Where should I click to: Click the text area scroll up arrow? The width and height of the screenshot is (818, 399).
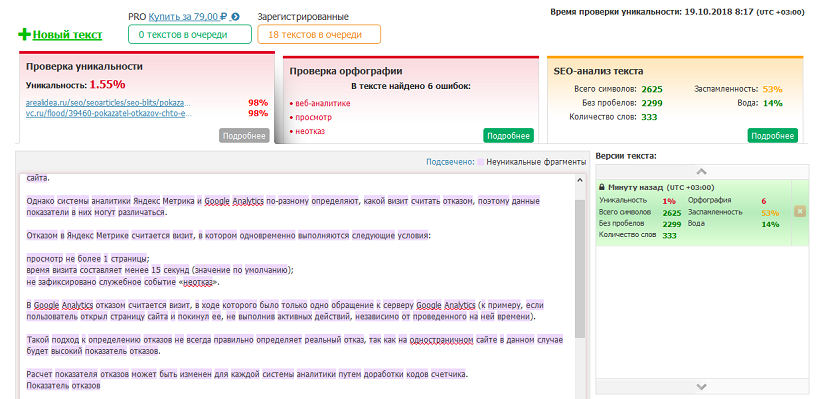point(580,180)
